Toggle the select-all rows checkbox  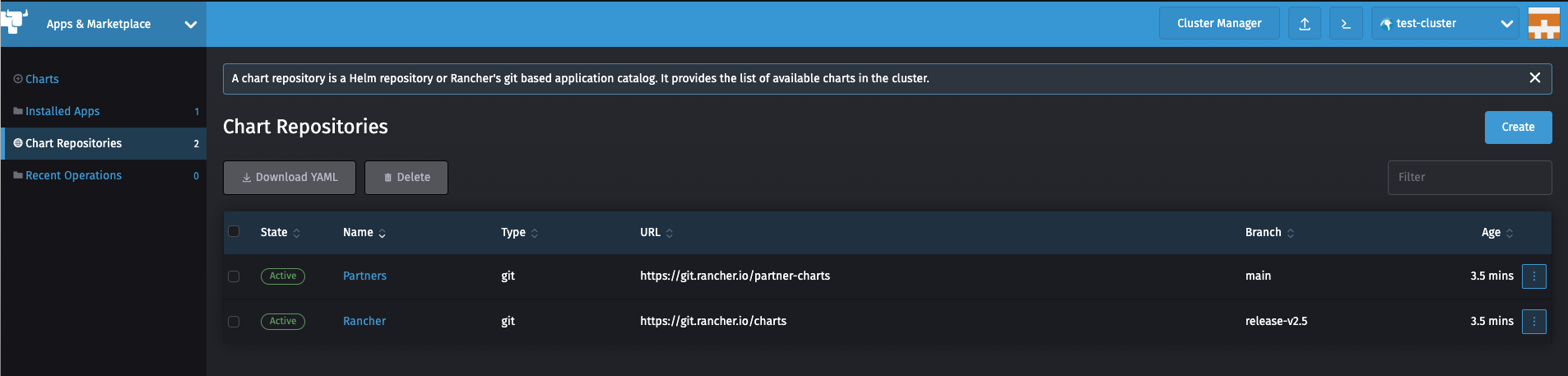point(234,231)
